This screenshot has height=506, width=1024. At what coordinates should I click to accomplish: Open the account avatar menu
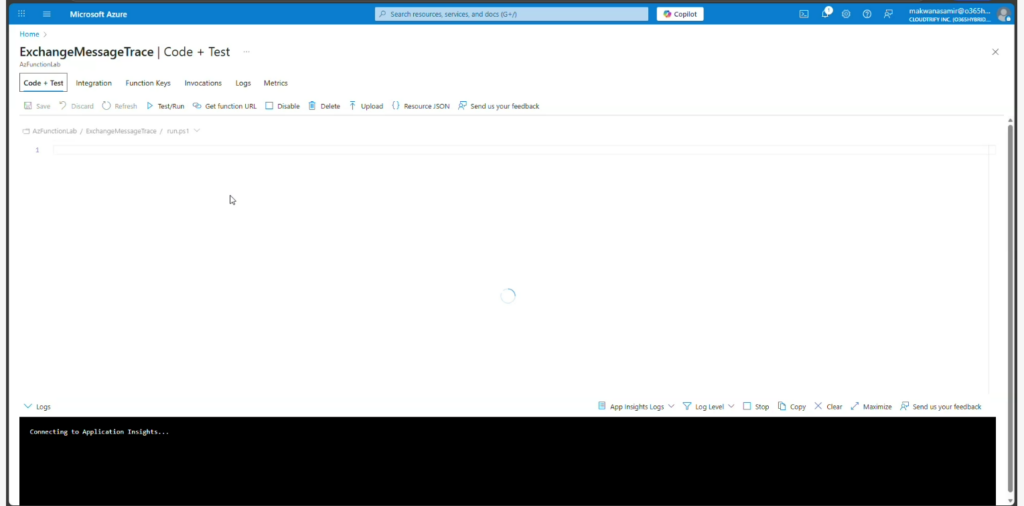1003,14
